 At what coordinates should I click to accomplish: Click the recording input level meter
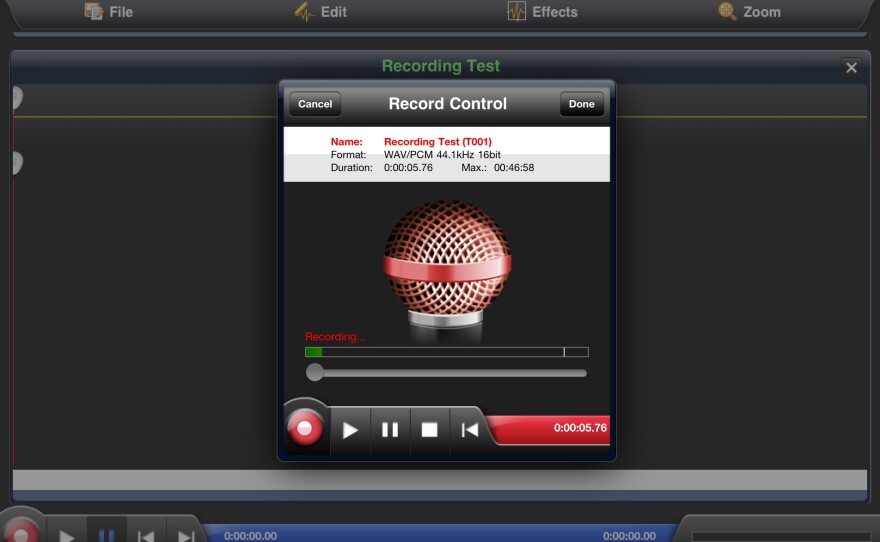[446, 352]
